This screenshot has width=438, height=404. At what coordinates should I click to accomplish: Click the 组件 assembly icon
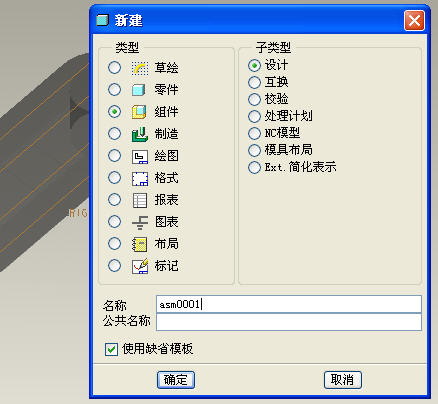[139, 112]
